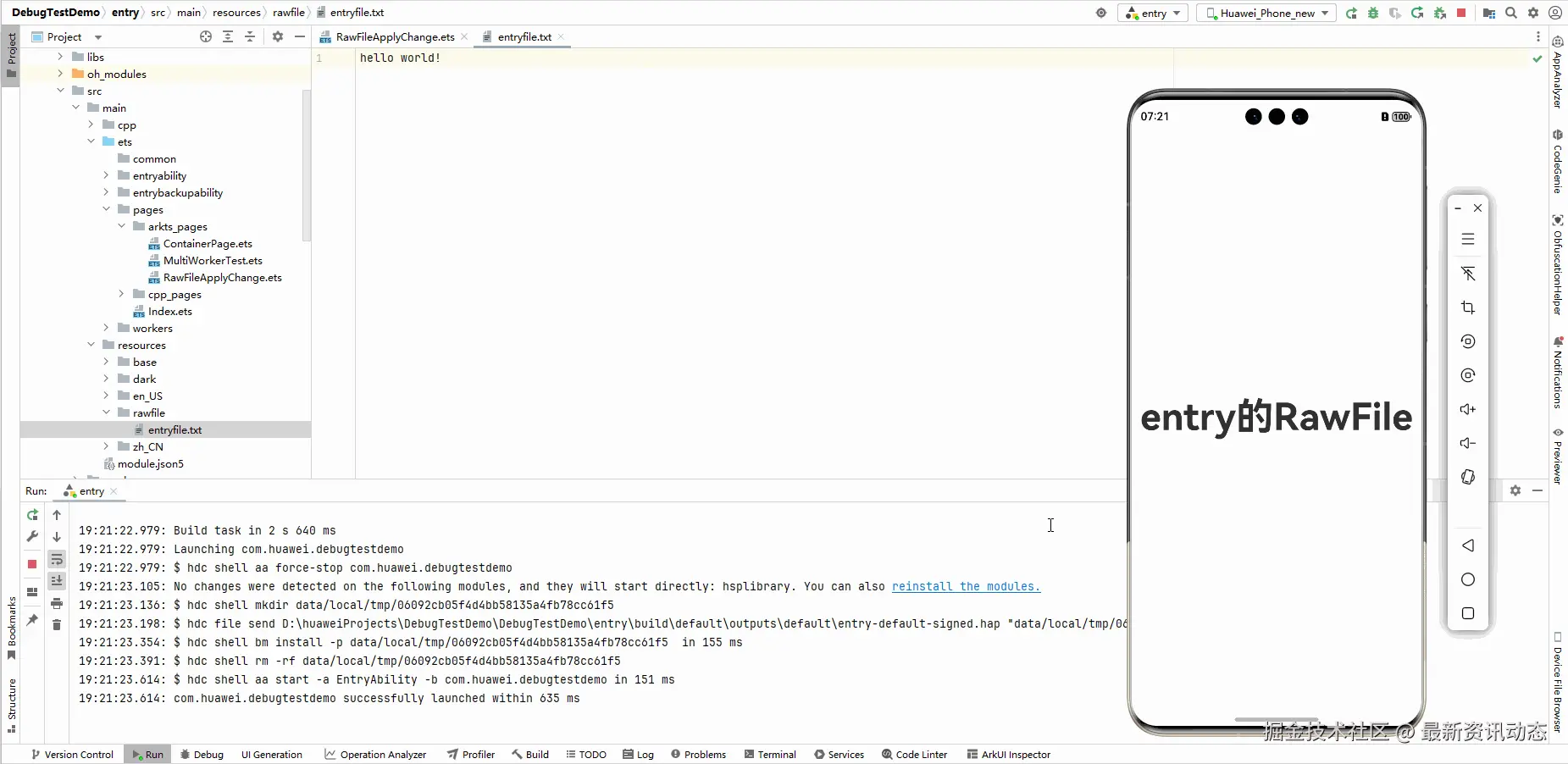Viewport: 1568px width, 764px height.
Task: Open the Profiler tool tab
Action: (x=471, y=754)
